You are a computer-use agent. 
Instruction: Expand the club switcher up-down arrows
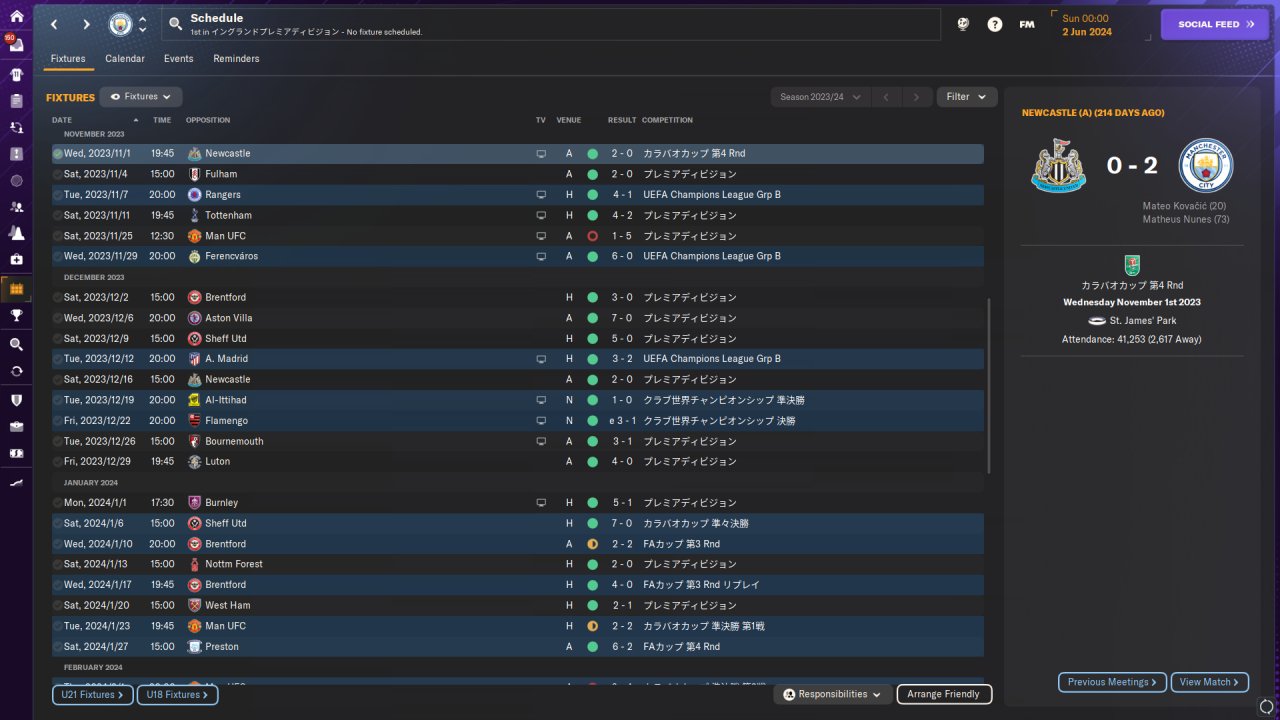tap(142, 24)
